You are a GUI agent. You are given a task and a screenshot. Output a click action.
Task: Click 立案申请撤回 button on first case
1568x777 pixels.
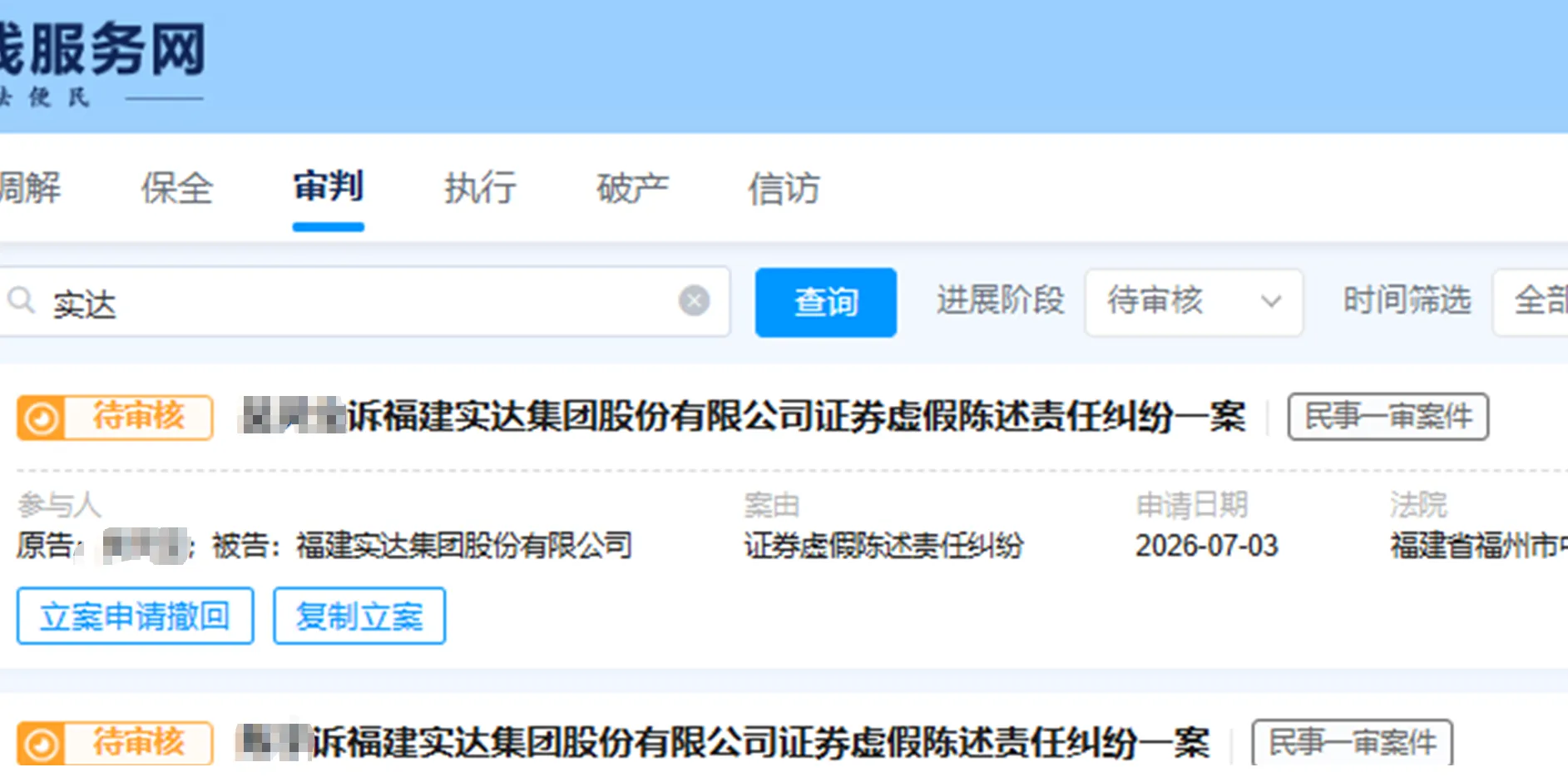(135, 616)
